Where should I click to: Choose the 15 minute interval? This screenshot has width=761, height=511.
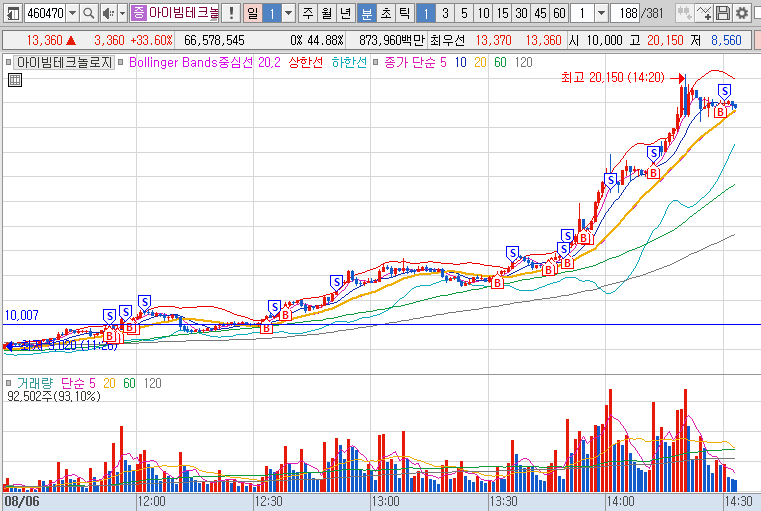502,13
